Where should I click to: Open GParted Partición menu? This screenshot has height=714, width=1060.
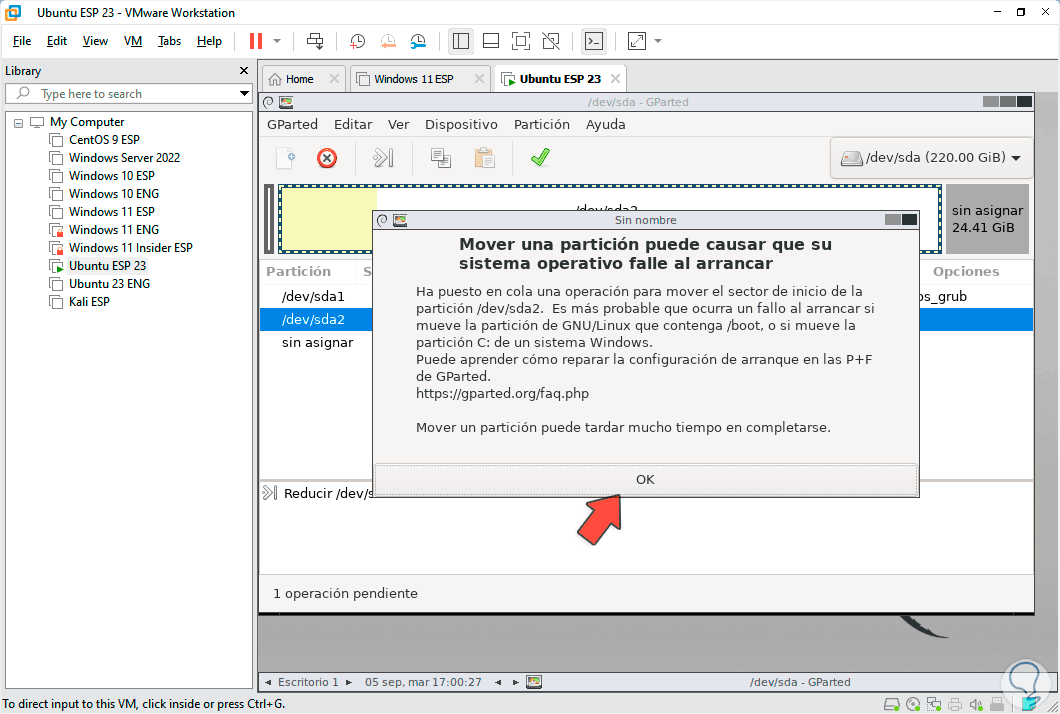[x=541, y=124]
